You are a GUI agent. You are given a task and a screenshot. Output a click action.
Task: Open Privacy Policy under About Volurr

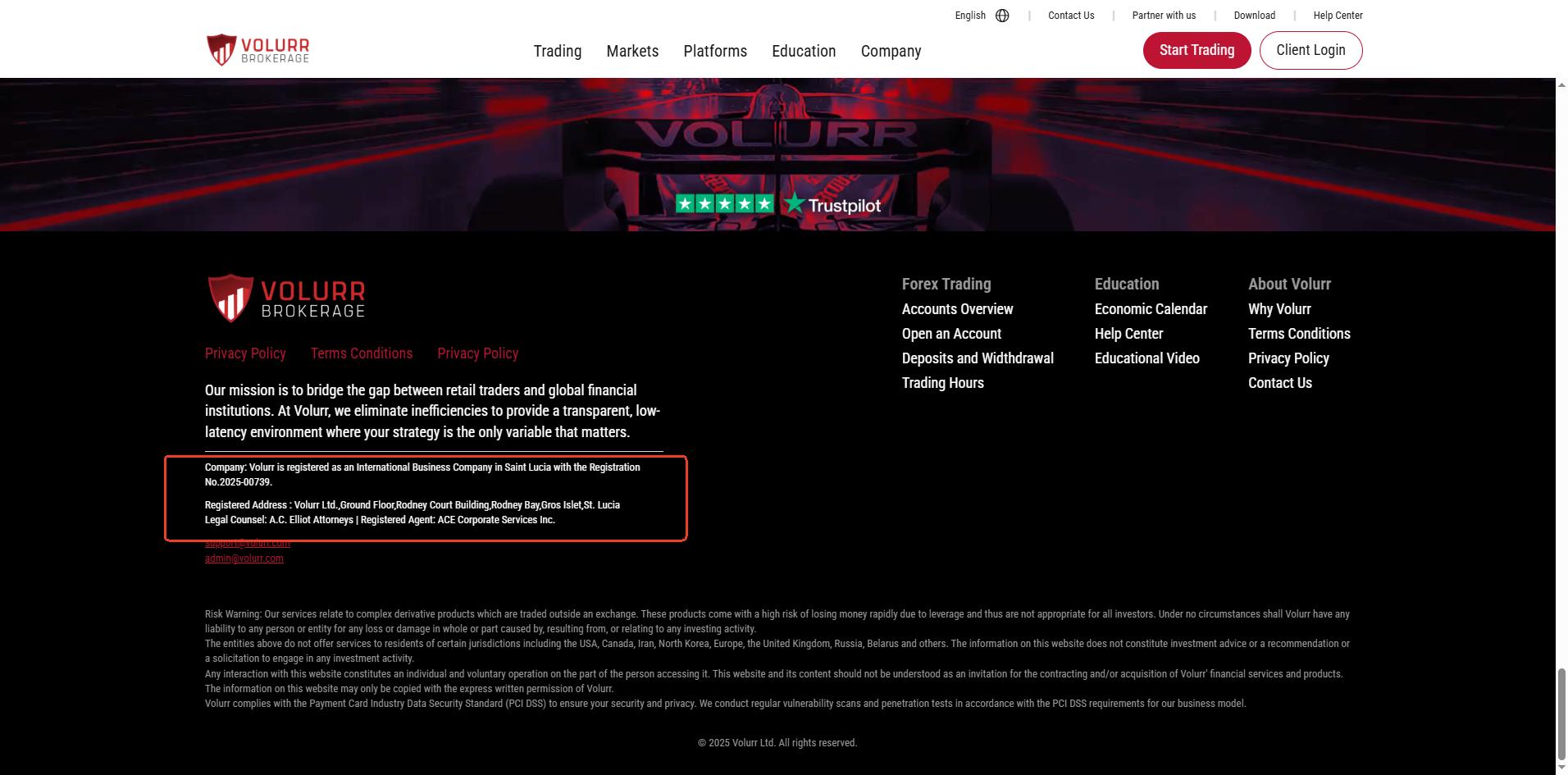1288,358
